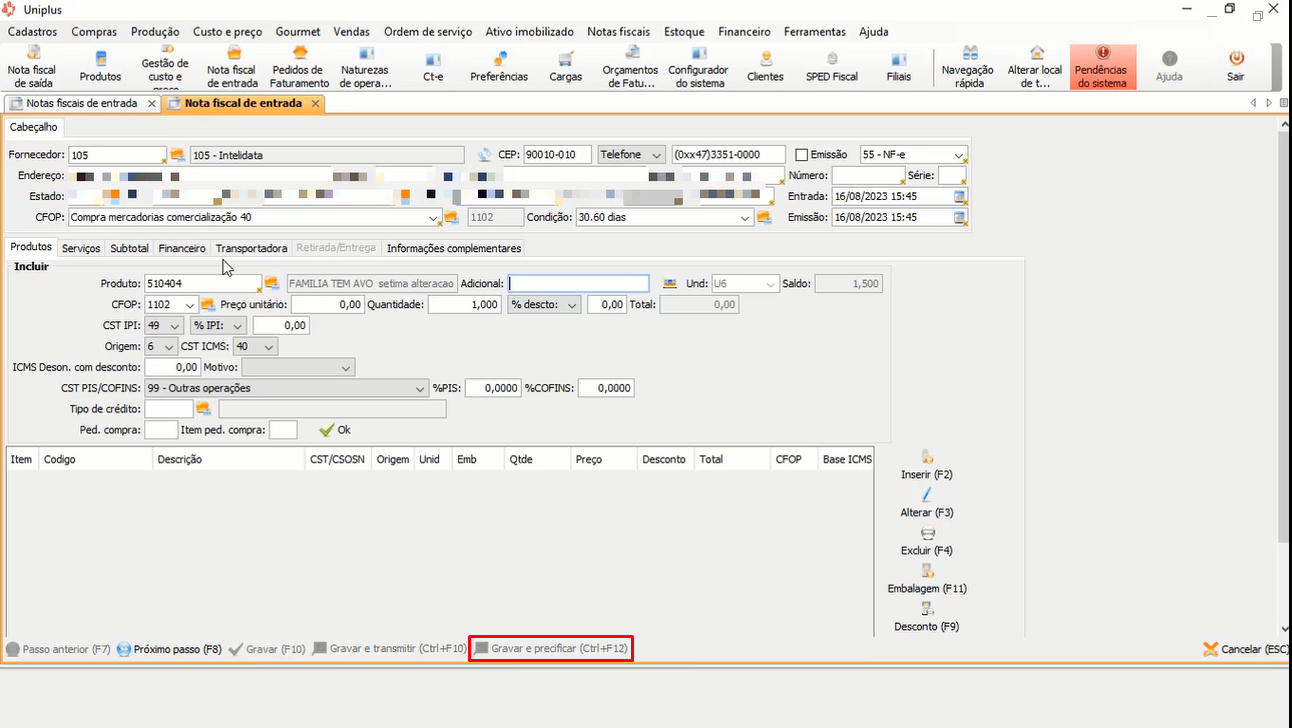Open supplier lookup next to Fornecedor field
This screenshot has width=1292, height=728.
177,155
